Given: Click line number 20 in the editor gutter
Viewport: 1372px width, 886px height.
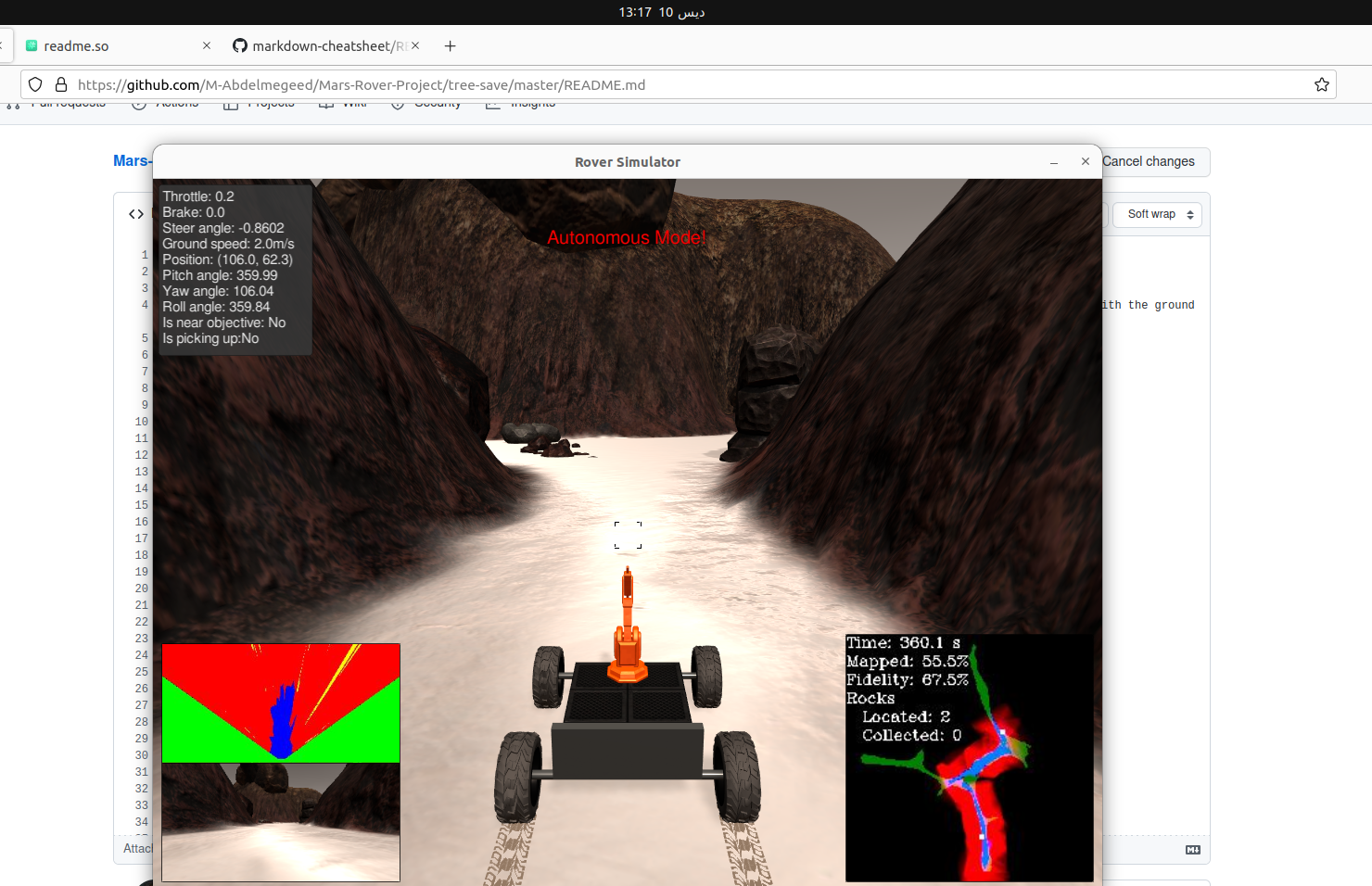Looking at the screenshot, I should [142, 589].
